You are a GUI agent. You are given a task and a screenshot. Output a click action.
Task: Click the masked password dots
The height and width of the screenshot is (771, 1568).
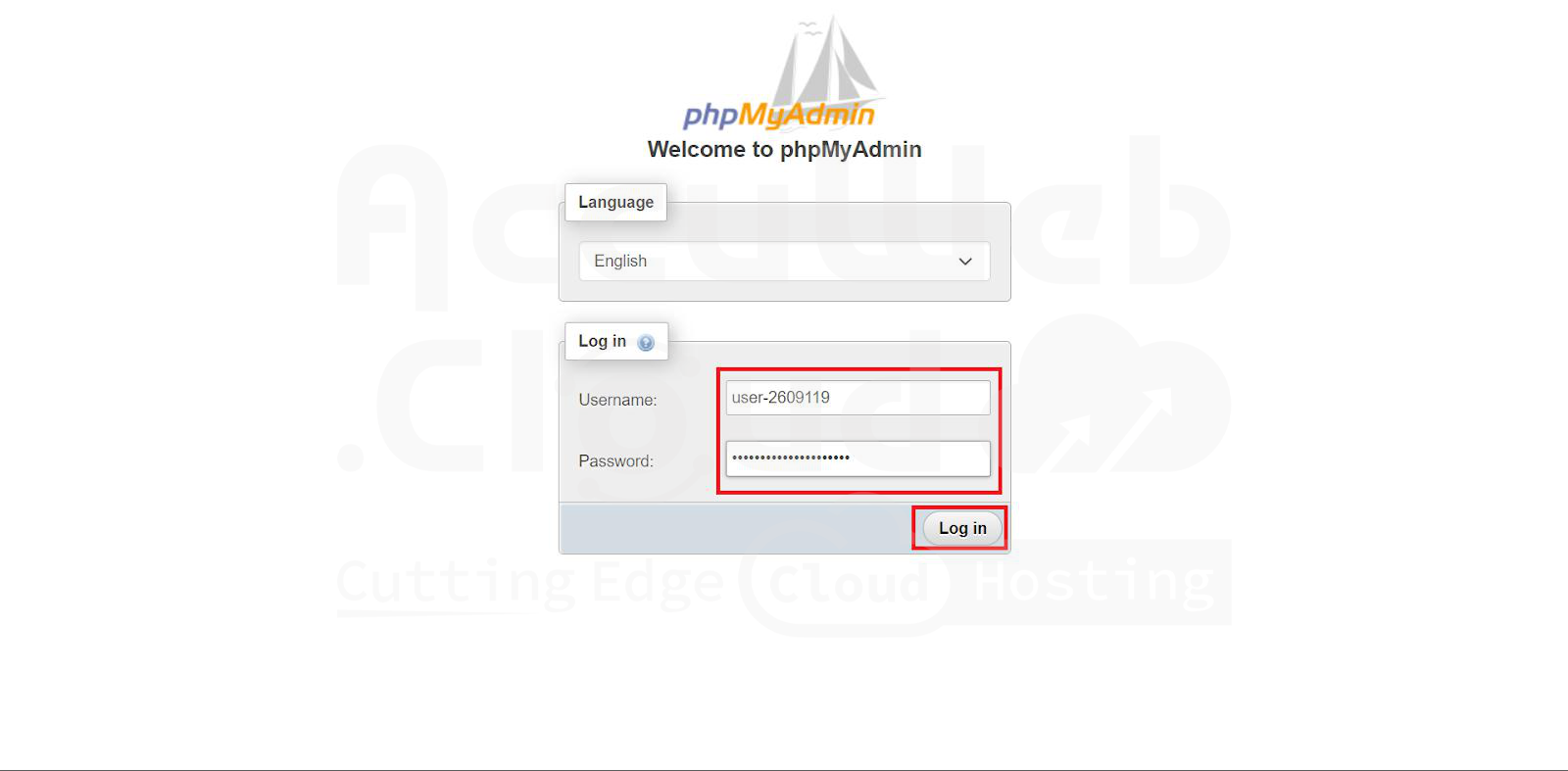pos(791,458)
